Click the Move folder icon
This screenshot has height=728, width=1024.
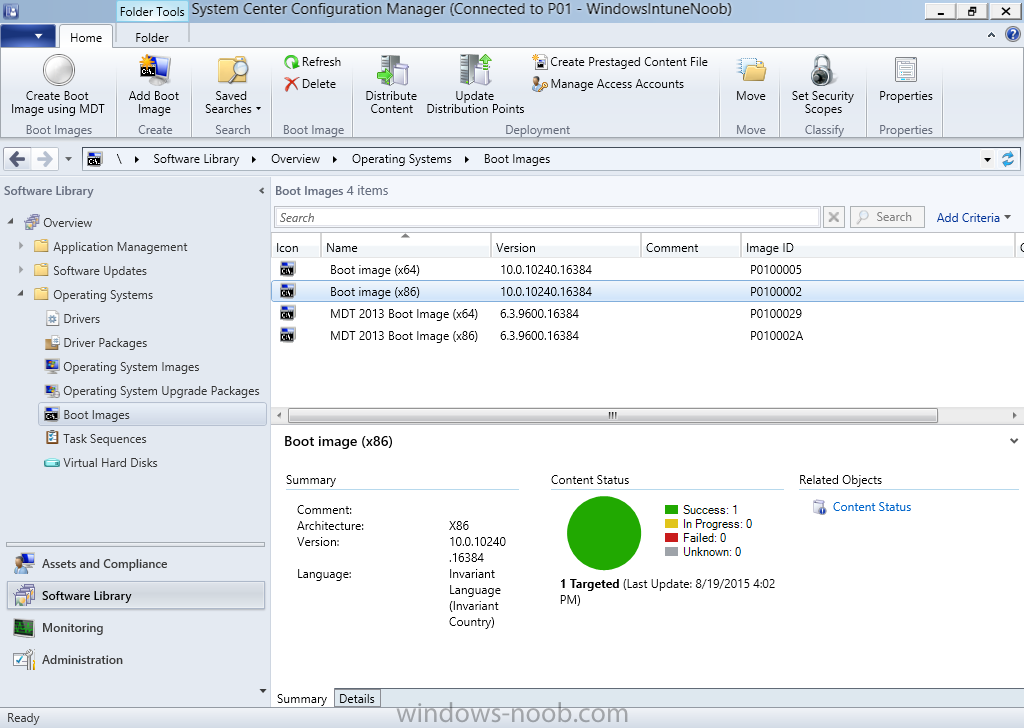click(751, 71)
